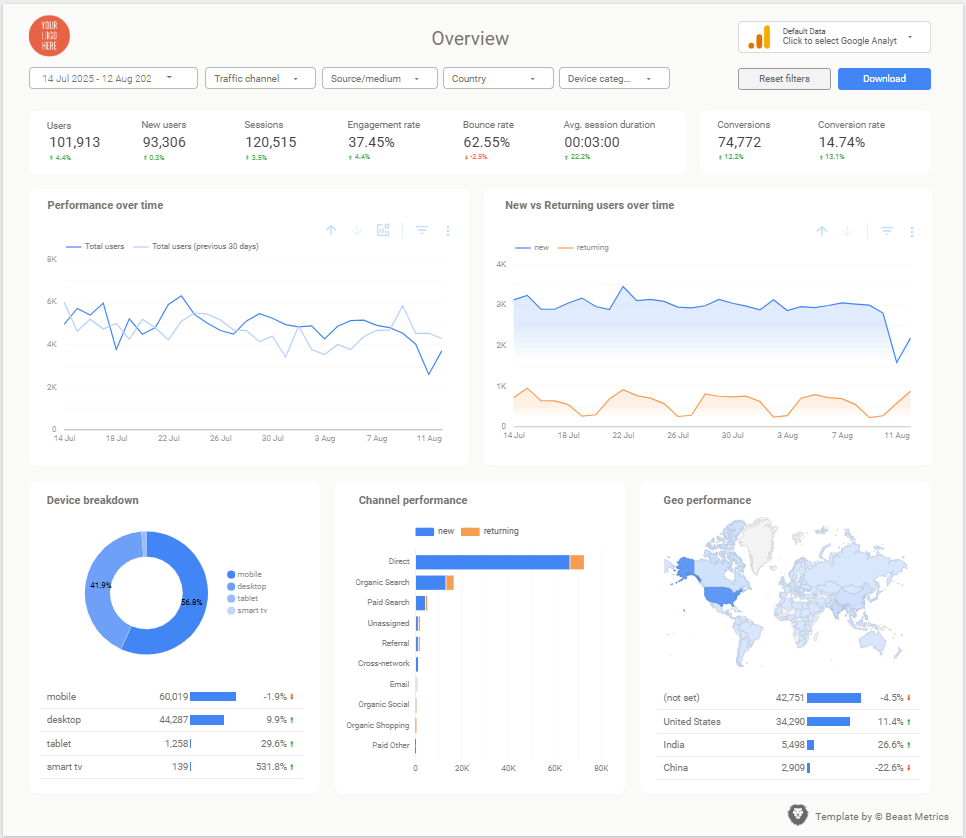
Task: Click the Paid Other channel label
Action: click(391, 746)
